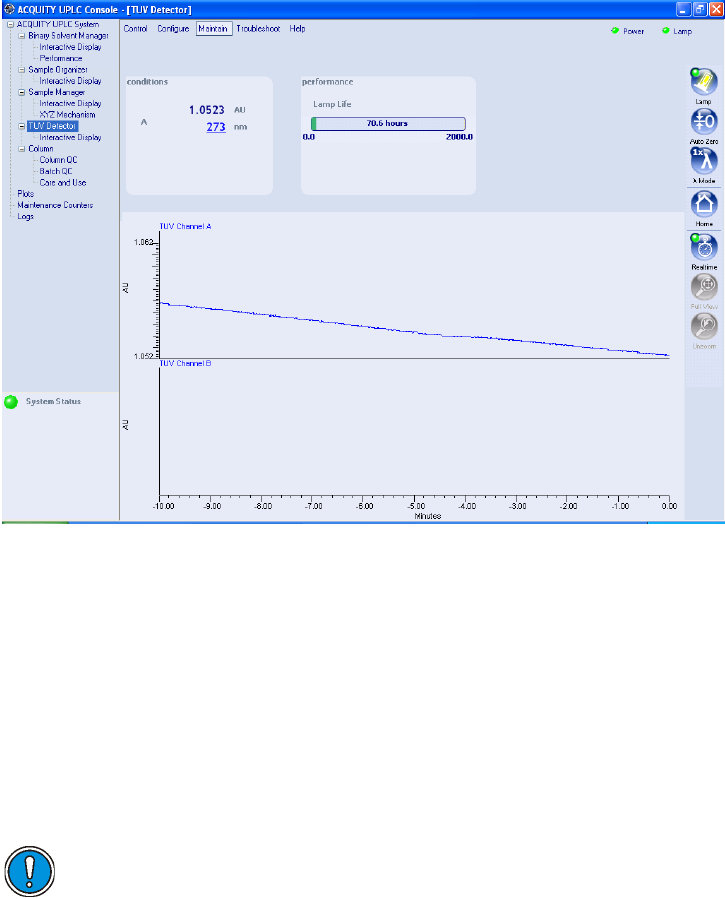This screenshot has width=725, height=899.
Task: Collapse the Sample Organizer node
Action: click(x=22, y=70)
